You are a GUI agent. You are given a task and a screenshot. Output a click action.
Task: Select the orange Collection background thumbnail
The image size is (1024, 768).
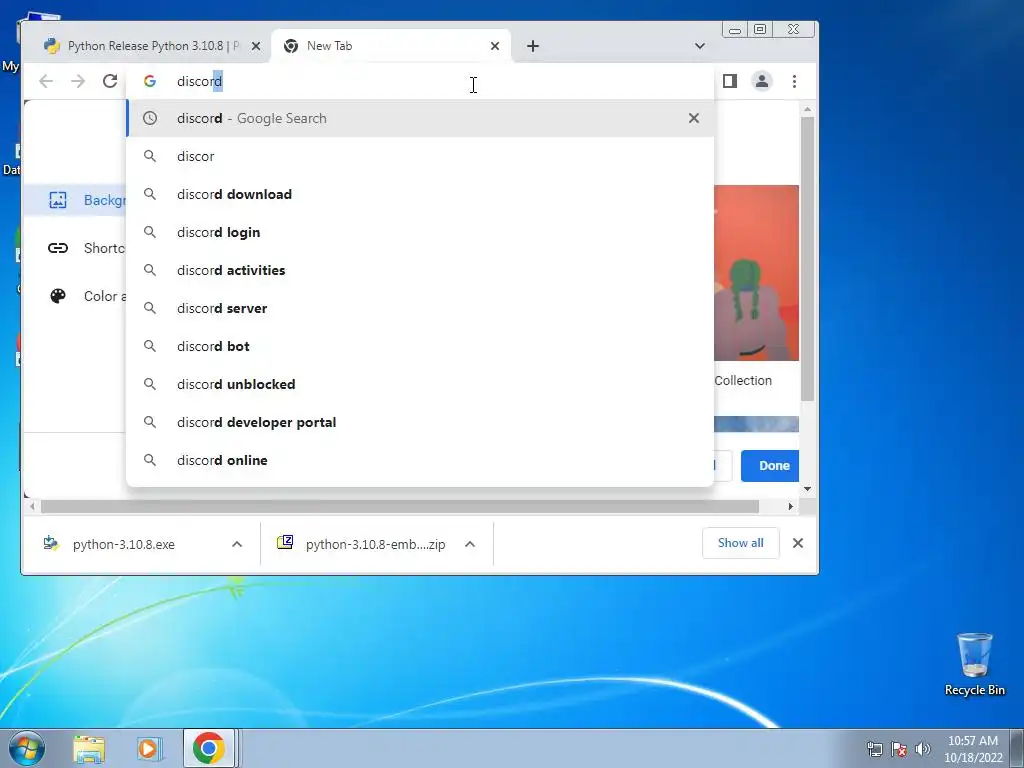(x=756, y=273)
